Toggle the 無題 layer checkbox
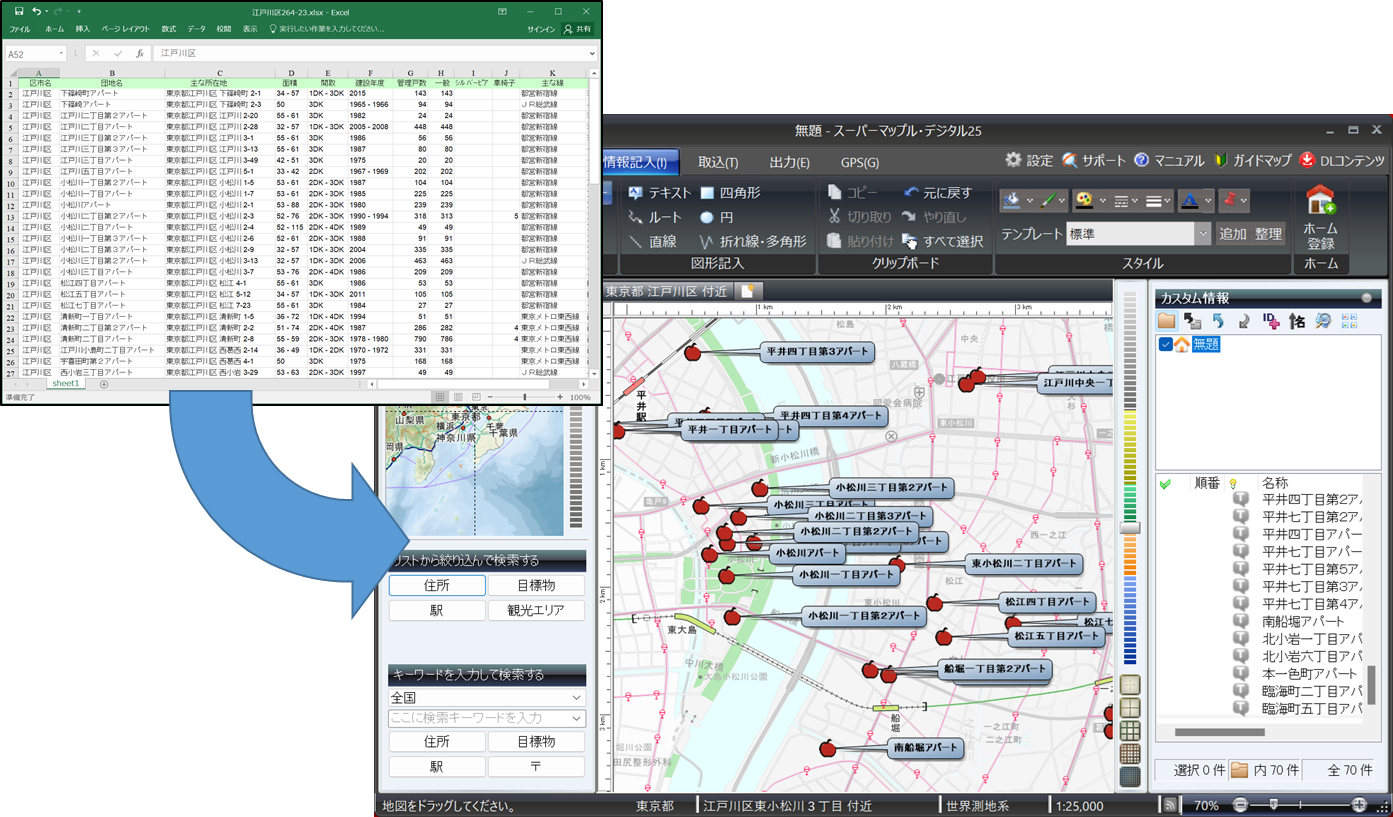The height and width of the screenshot is (817, 1393). [1165, 344]
